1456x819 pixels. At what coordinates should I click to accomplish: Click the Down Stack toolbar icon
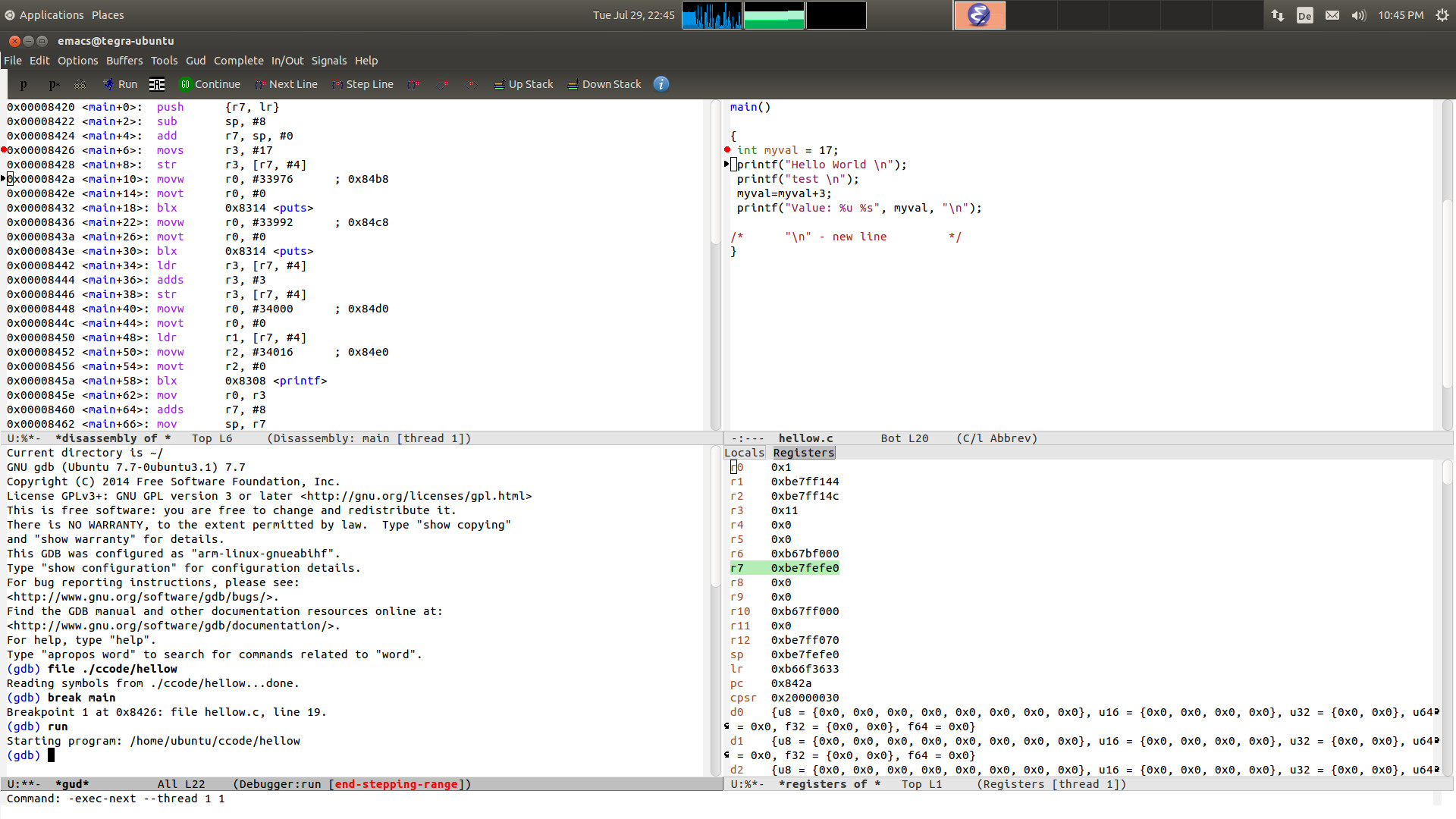[604, 84]
